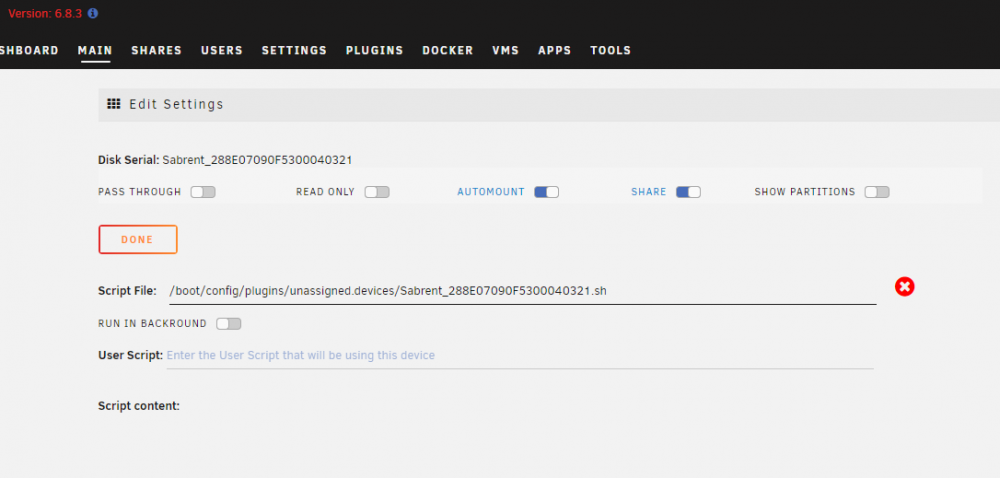The image size is (1000, 478).
Task: Click the Pass Through label
Action: pyautogui.click(x=140, y=192)
